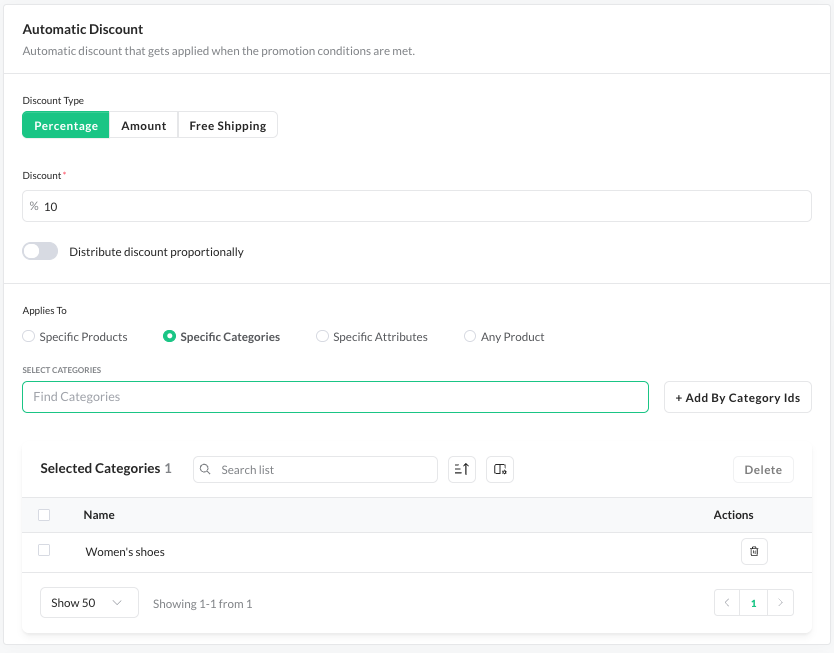The width and height of the screenshot is (834, 653).
Task: Select the Specific Products radio button
Action: click(29, 336)
